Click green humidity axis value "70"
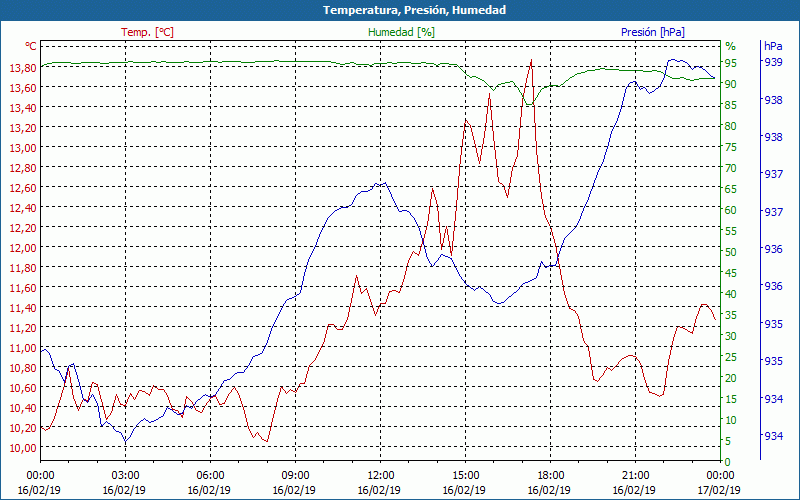Image resolution: width=800 pixels, height=500 pixels. 731,168
